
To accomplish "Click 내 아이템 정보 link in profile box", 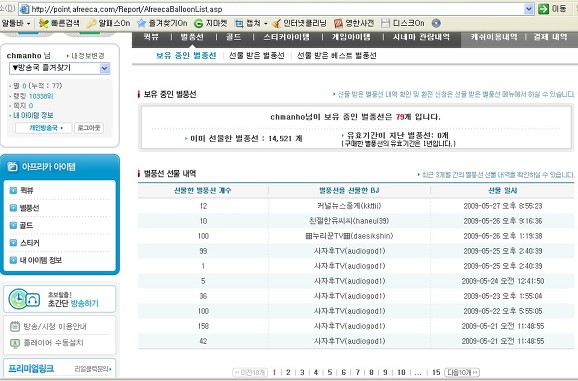I will click(33, 115).
